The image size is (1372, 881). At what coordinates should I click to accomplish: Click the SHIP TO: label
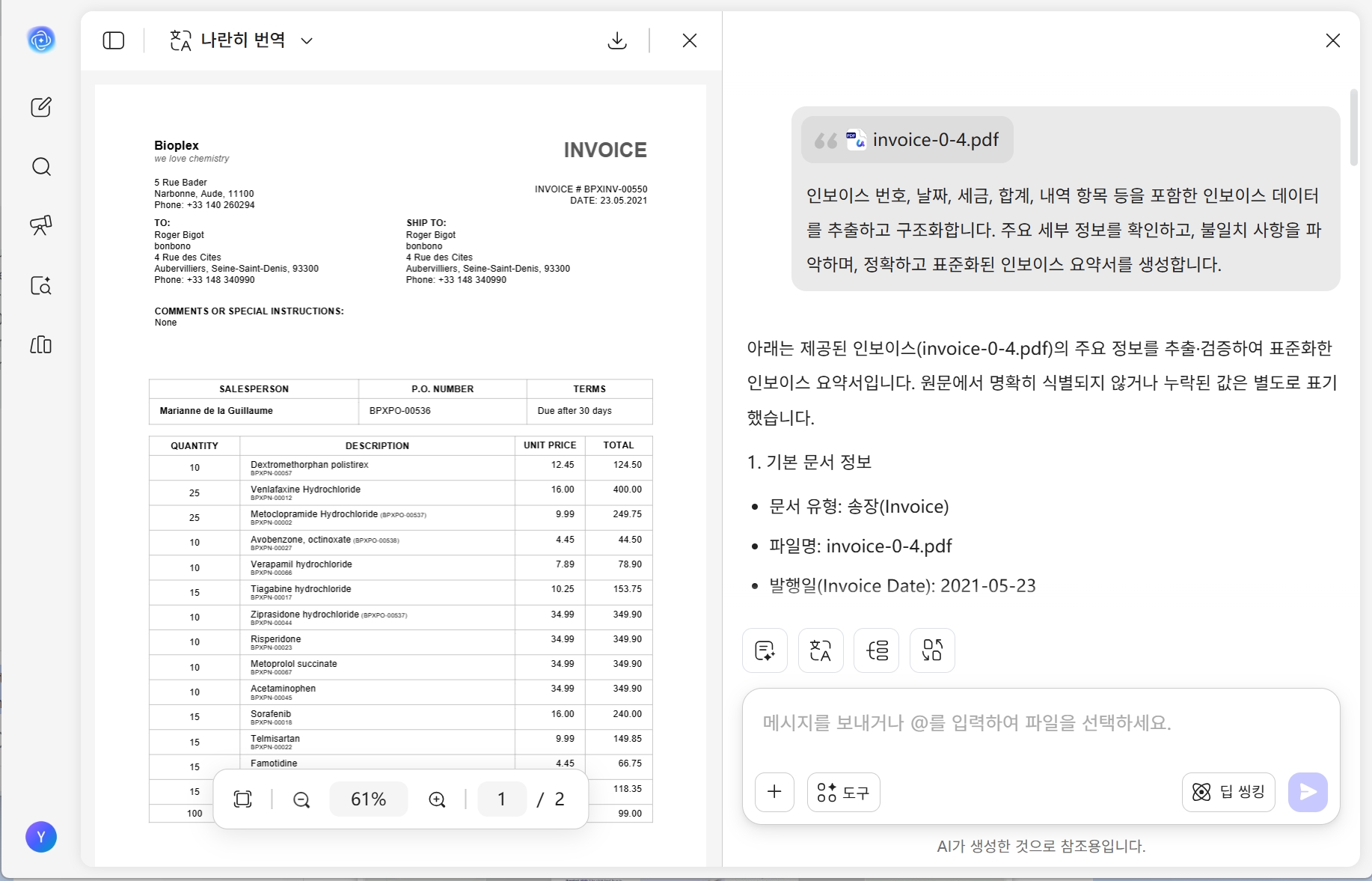tap(426, 223)
